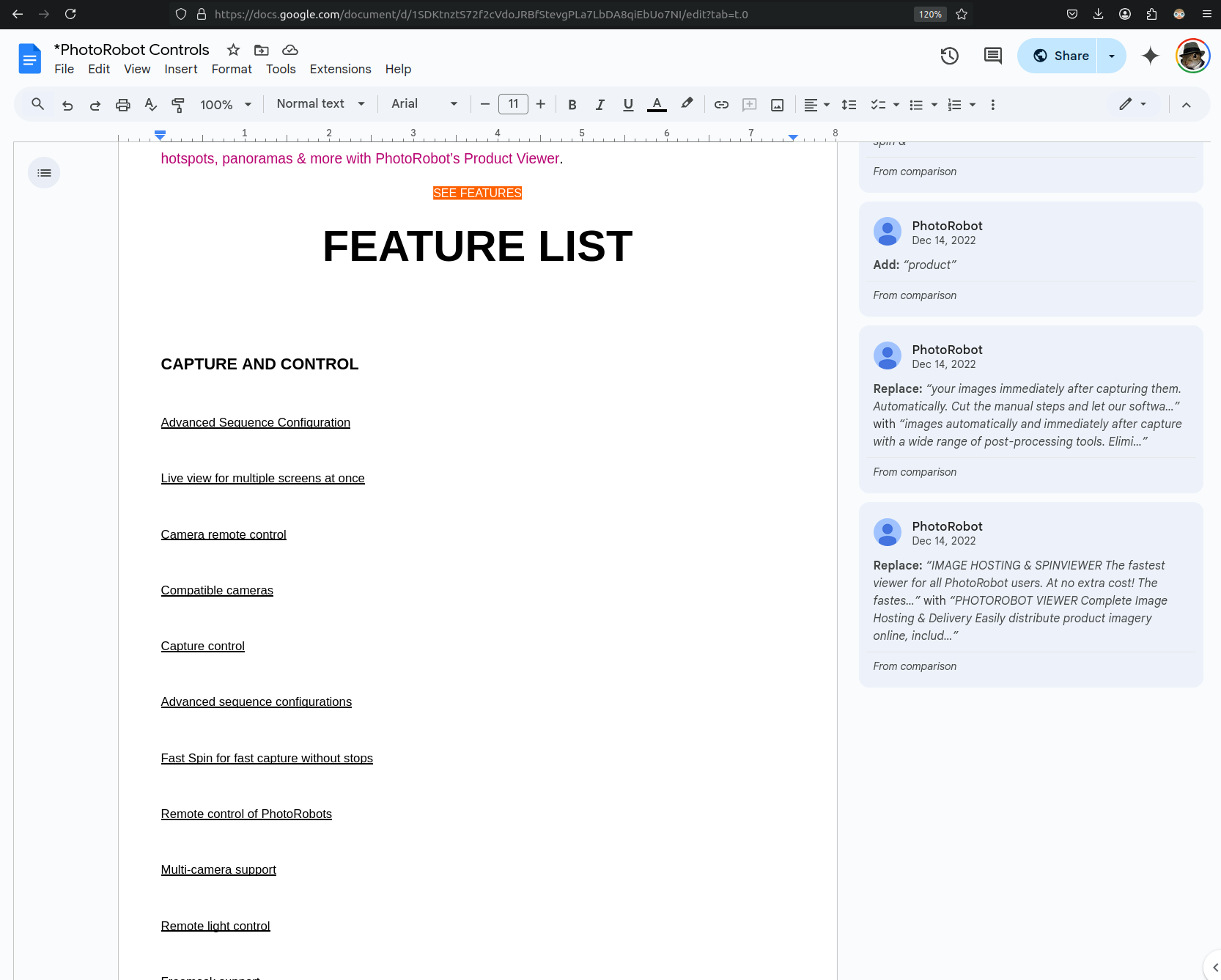Bookmark this page in browser

pos(962,14)
